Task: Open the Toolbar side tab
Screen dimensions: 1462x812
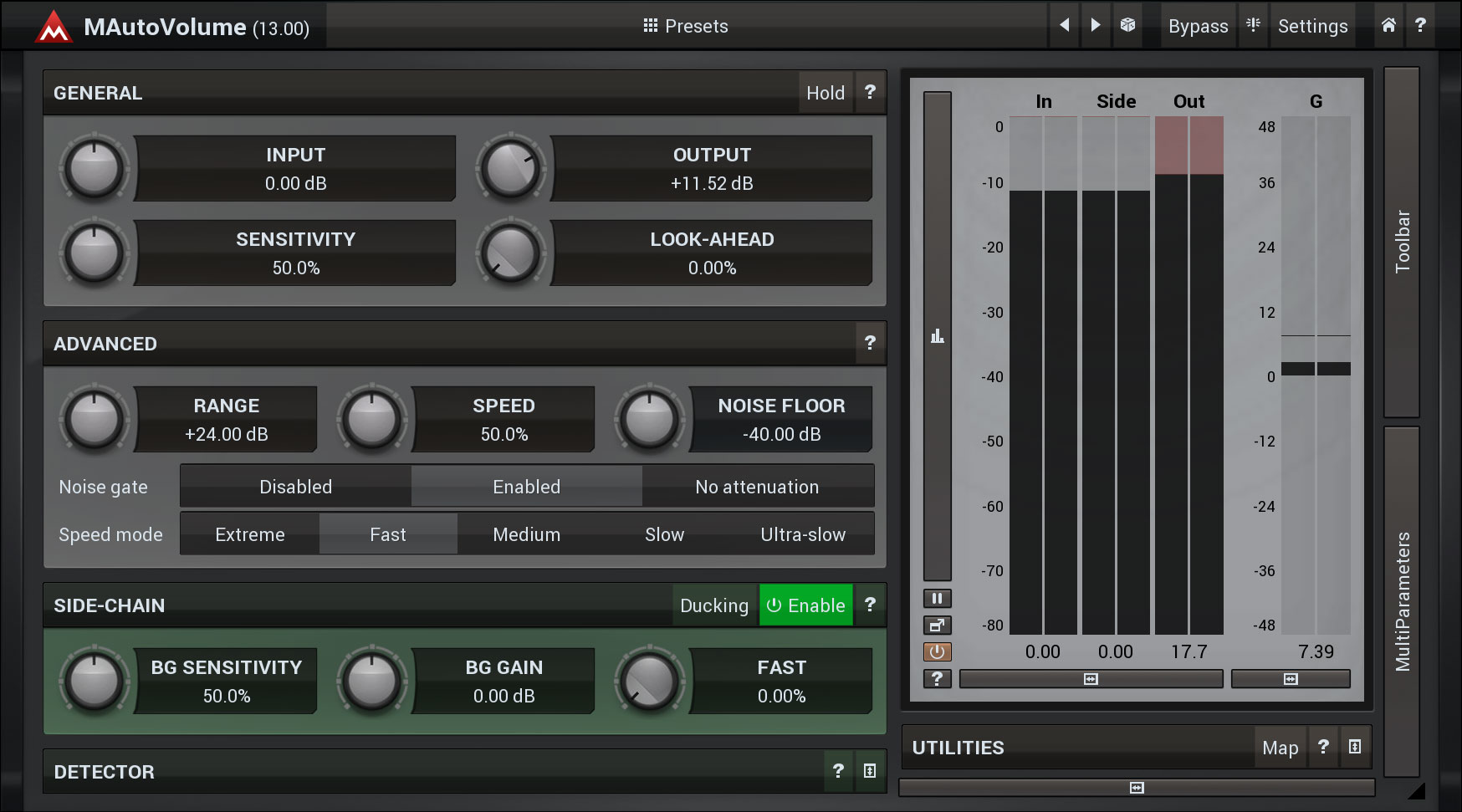Action: click(1402, 242)
